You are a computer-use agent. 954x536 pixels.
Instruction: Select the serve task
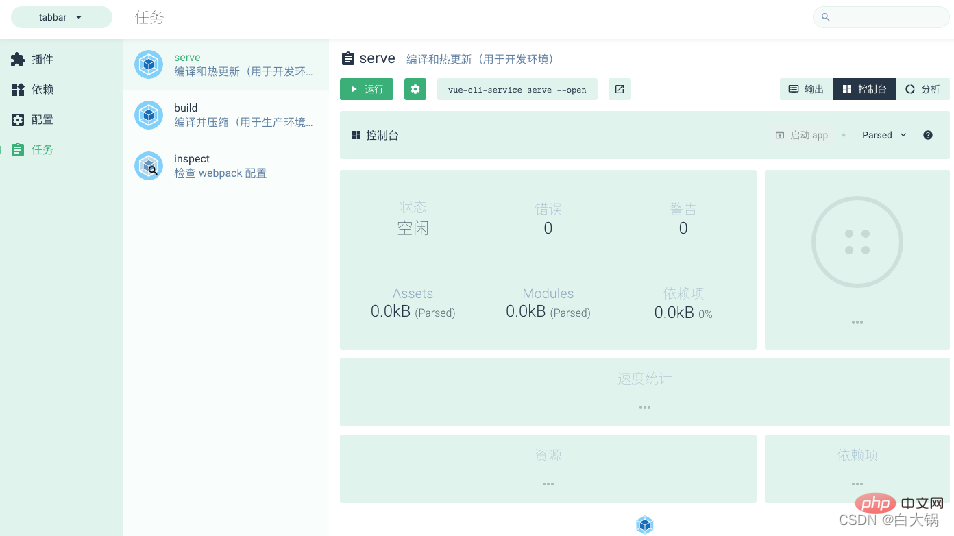226,64
